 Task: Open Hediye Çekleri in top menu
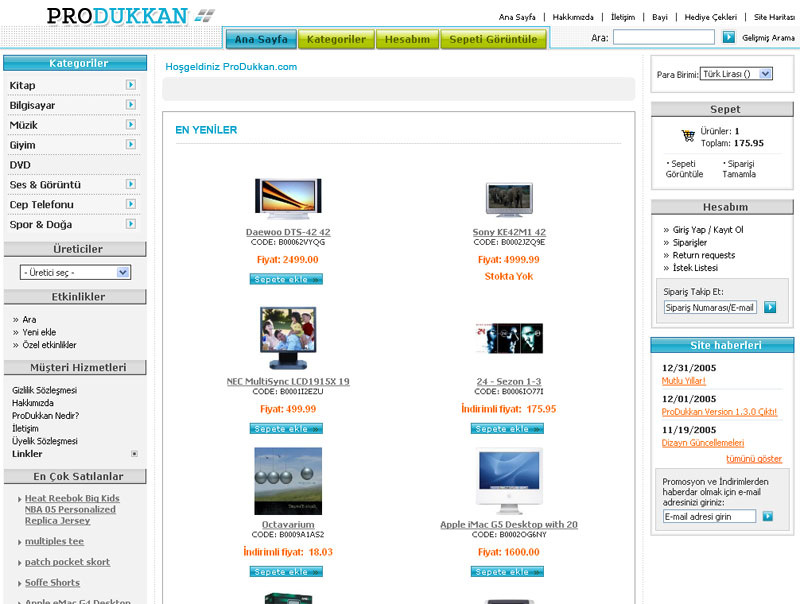pyautogui.click(x=711, y=17)
